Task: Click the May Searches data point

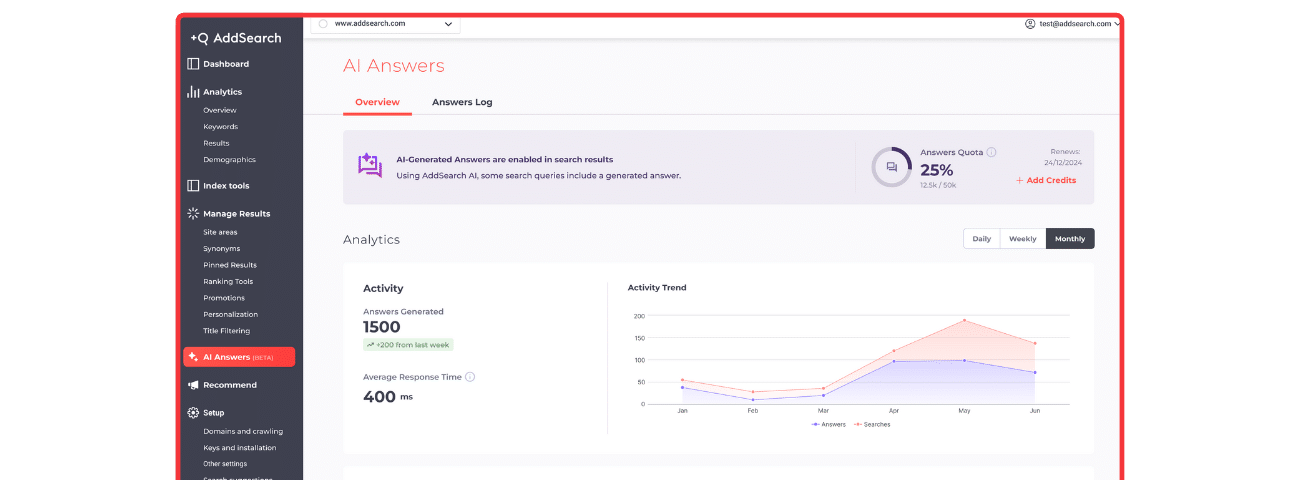Action: [964, 321]
